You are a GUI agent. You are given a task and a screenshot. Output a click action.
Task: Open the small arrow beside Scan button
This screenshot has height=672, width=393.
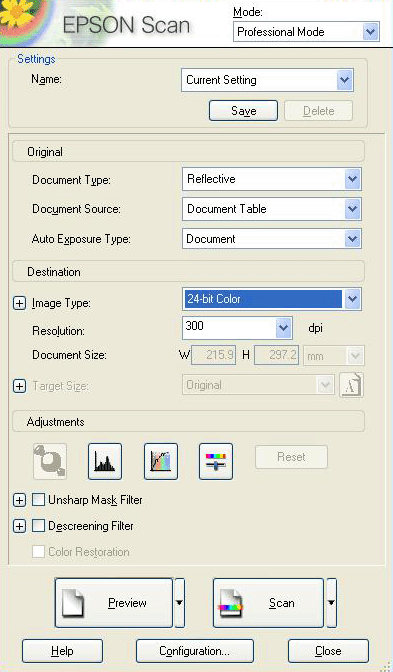tap(331, 603)
